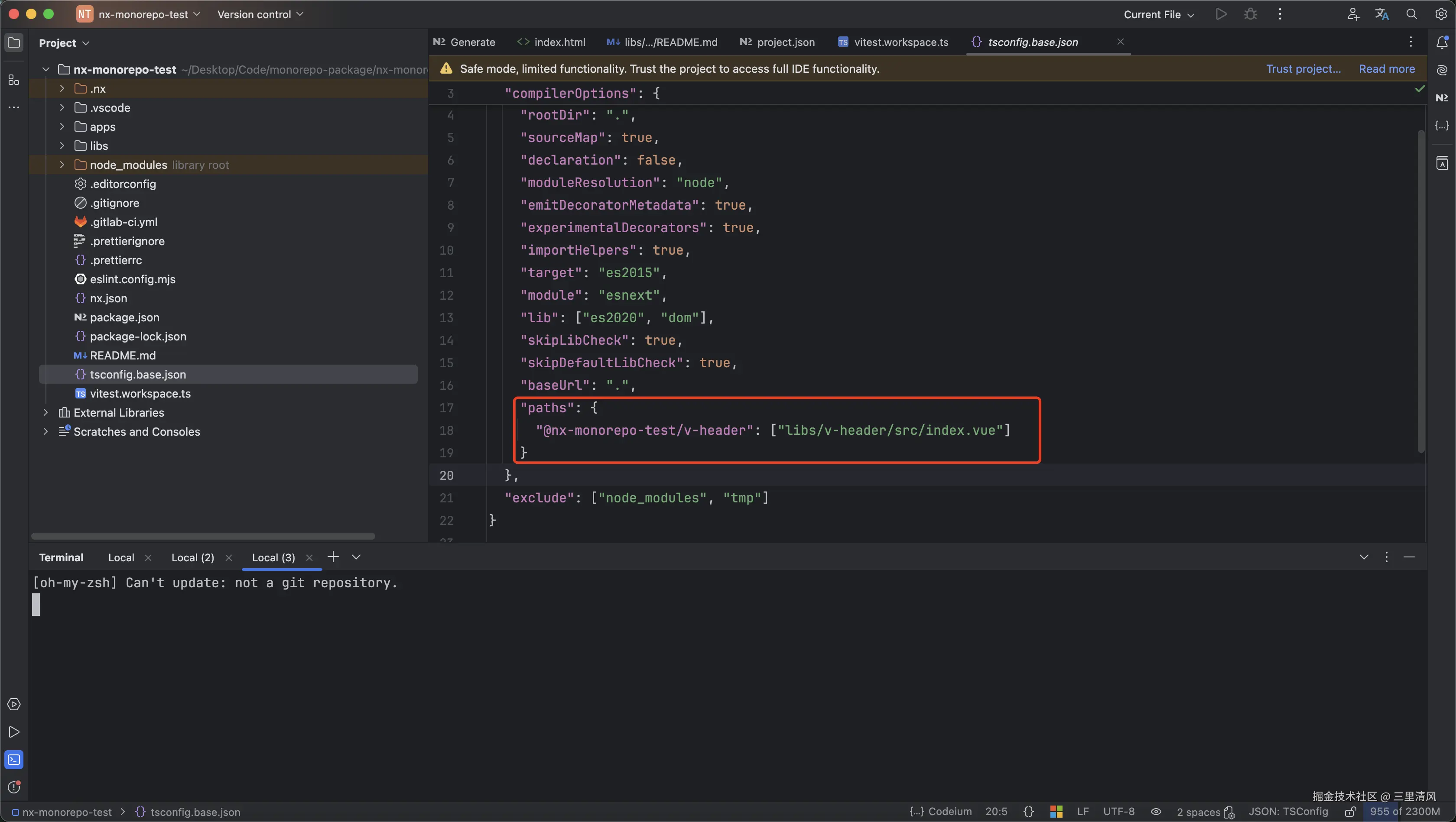The width and height of the screenshot is (1456, 822).
Task: Switch to the Local (2) terminal tab
Action: [193, 558]
